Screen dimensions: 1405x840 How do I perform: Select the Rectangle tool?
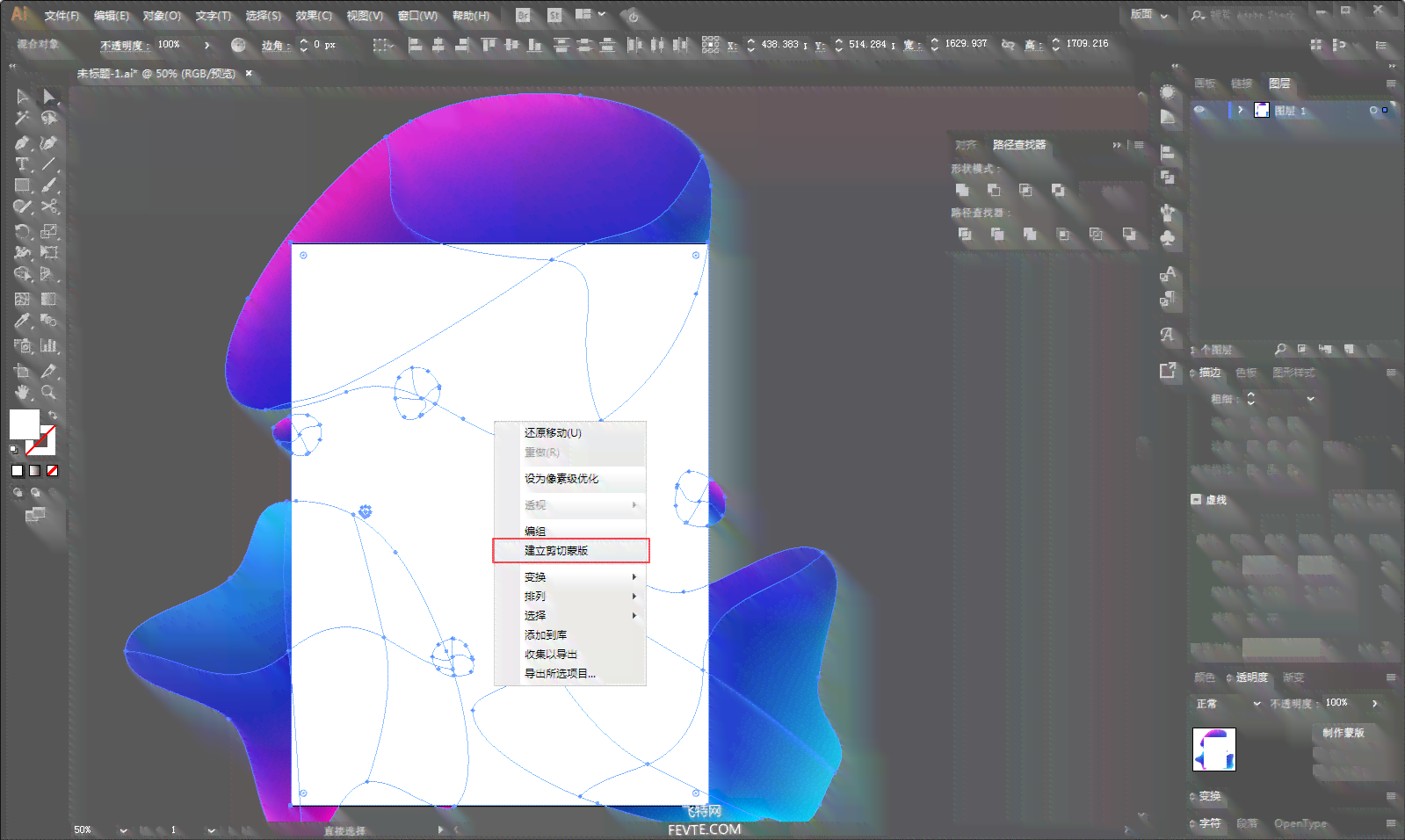(x=23, y=185)
